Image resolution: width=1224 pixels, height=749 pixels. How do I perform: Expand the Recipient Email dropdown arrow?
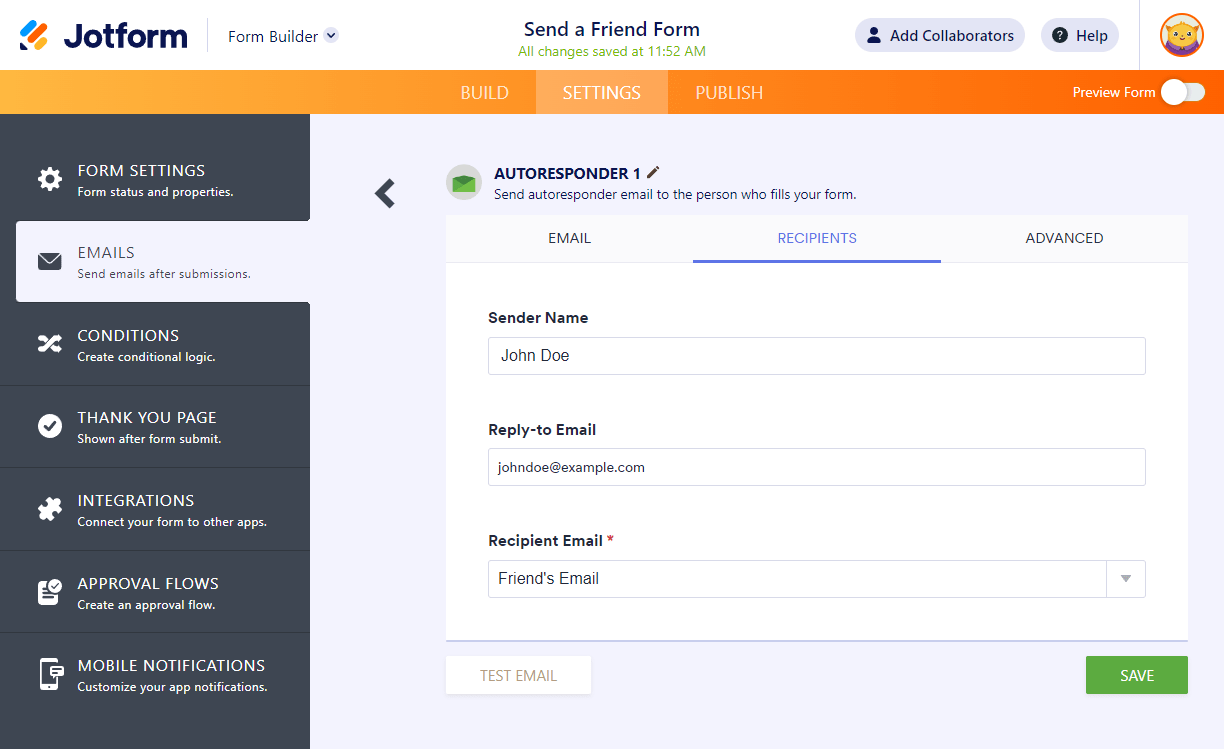click(x=1126, y=579)
